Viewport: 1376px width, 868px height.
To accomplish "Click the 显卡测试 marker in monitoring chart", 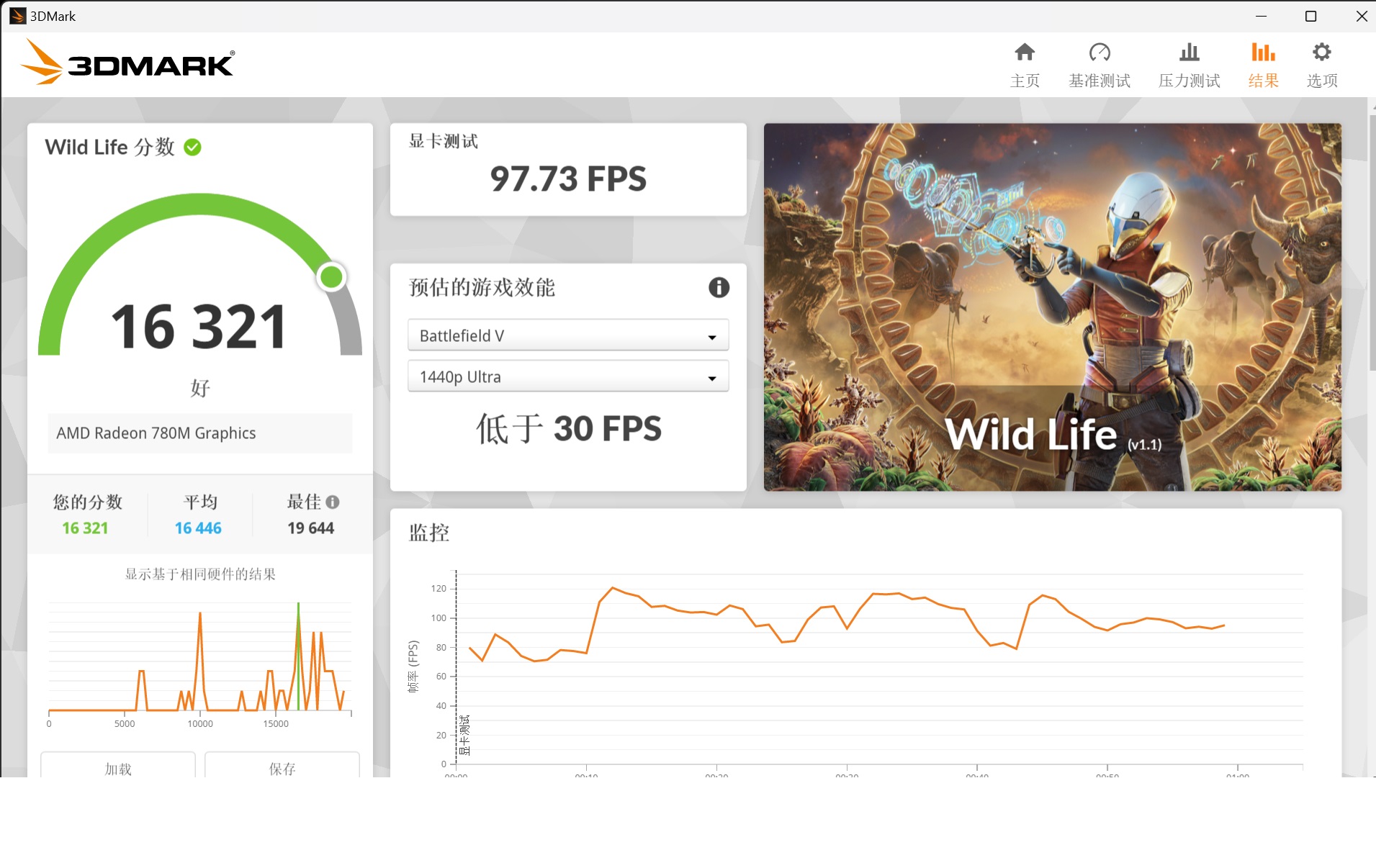I will pos(464,735).
